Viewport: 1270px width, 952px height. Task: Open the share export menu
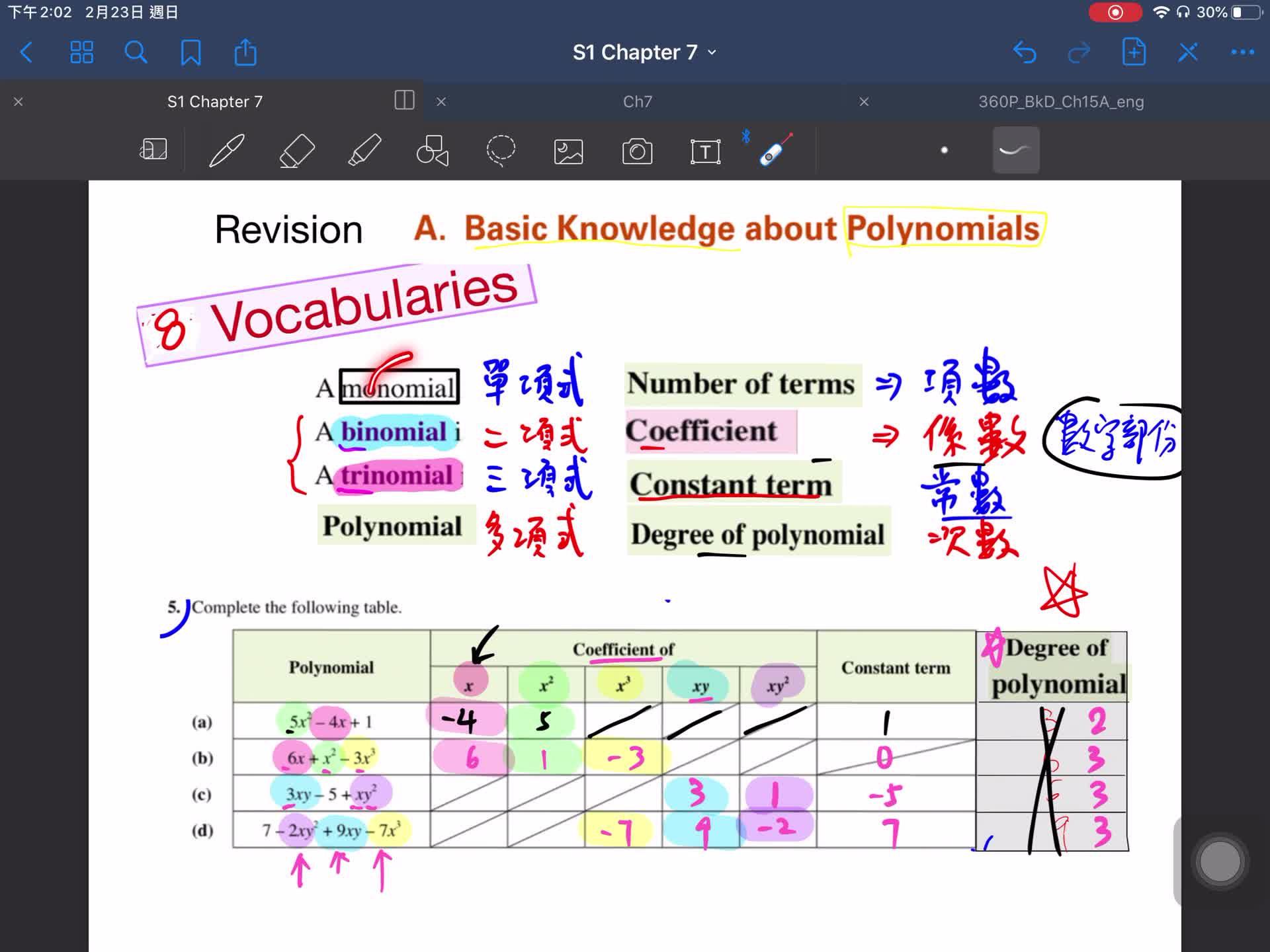coord(245,52)
